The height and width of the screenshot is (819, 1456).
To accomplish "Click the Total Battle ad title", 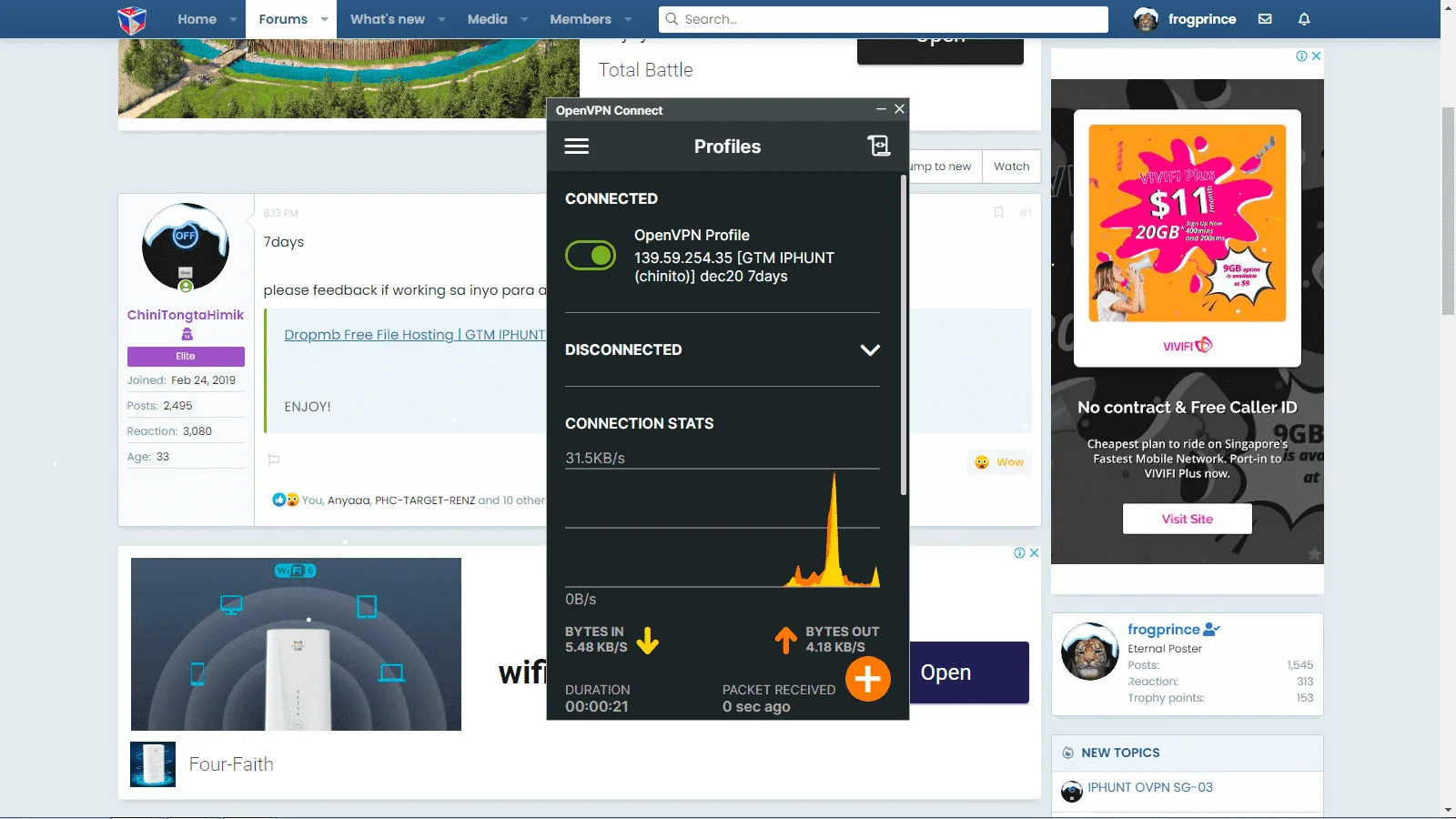I will 645,70.
